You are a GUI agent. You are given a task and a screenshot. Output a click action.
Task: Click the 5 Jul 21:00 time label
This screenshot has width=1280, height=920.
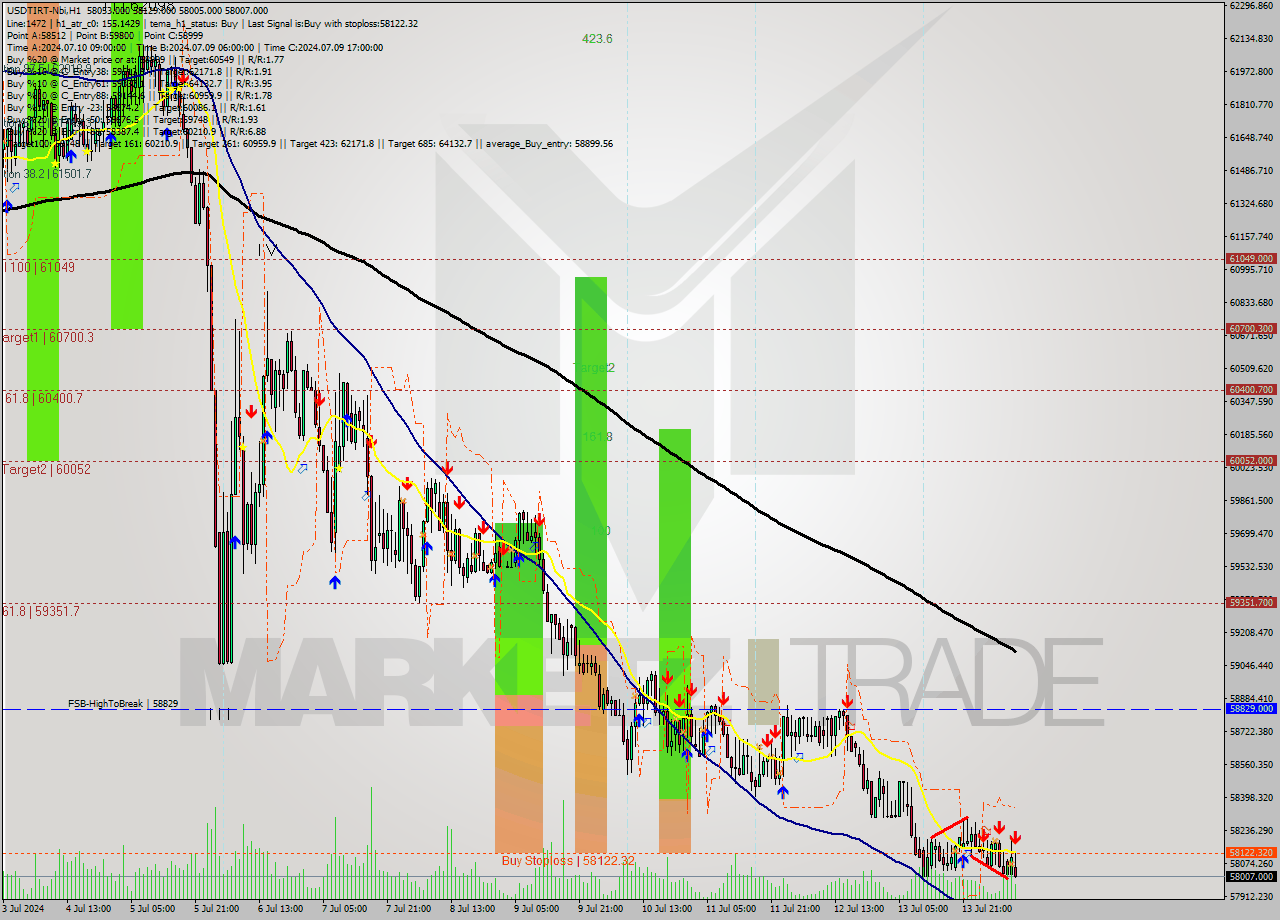(217, 909)
